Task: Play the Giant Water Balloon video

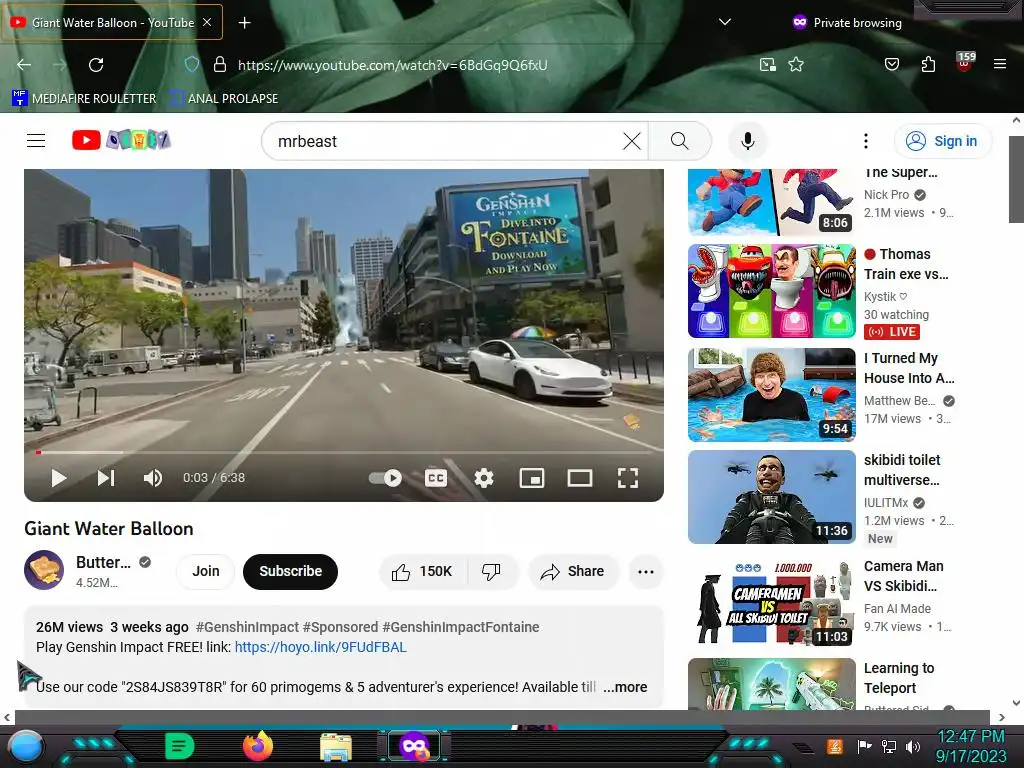Action: 58,478
